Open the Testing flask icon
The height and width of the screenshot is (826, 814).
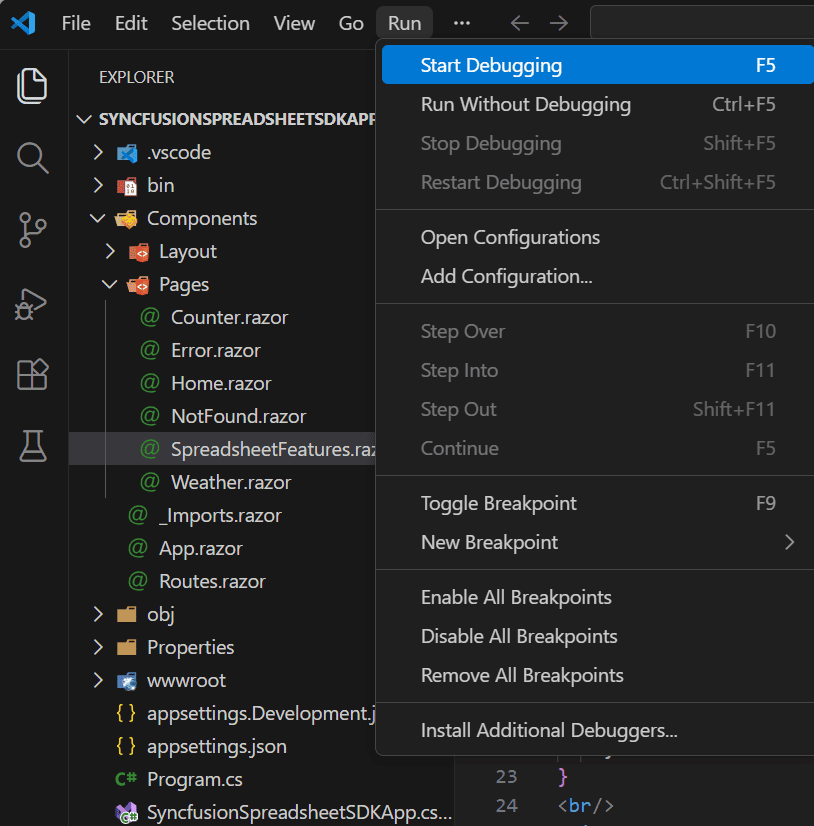[33, 447]
